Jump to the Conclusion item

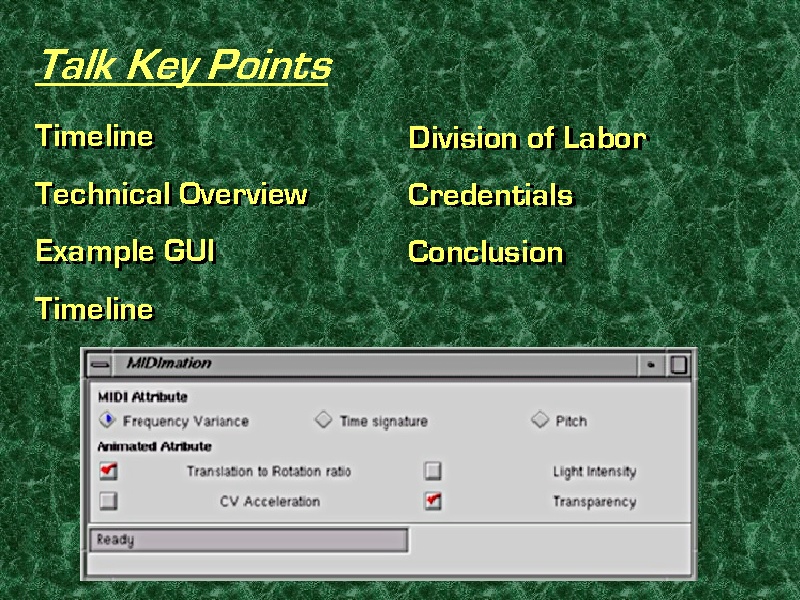pos(485,252)
